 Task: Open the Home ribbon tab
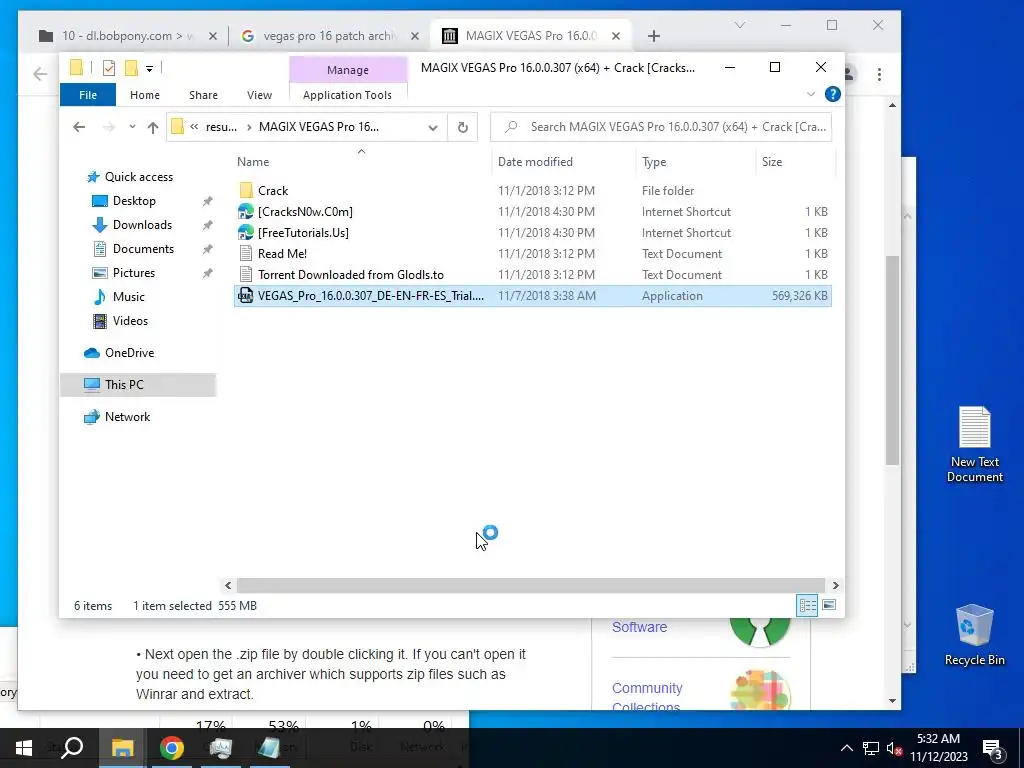tap(145, 95)
